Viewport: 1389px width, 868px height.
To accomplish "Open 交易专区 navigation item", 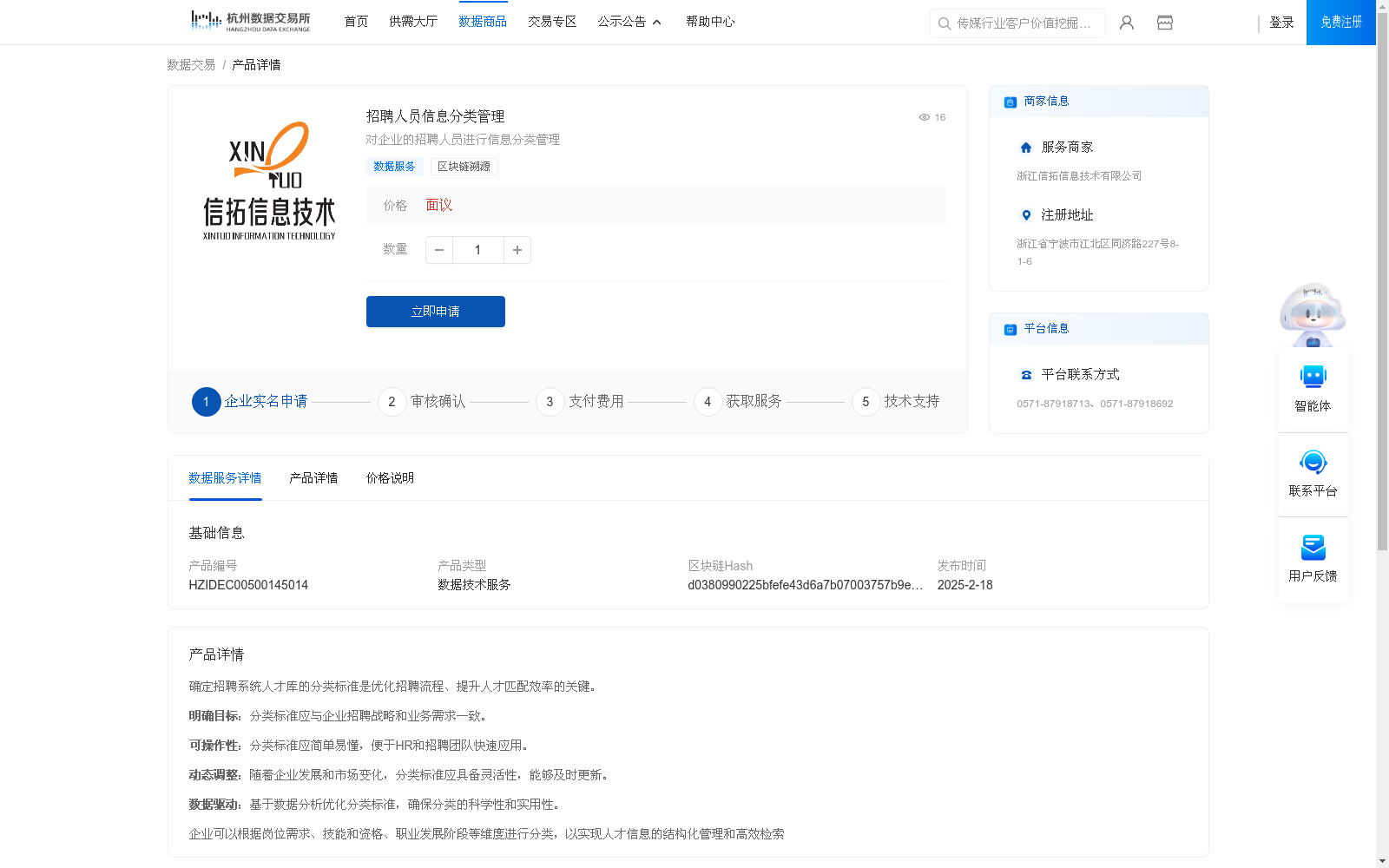I will tap(552, 22).
